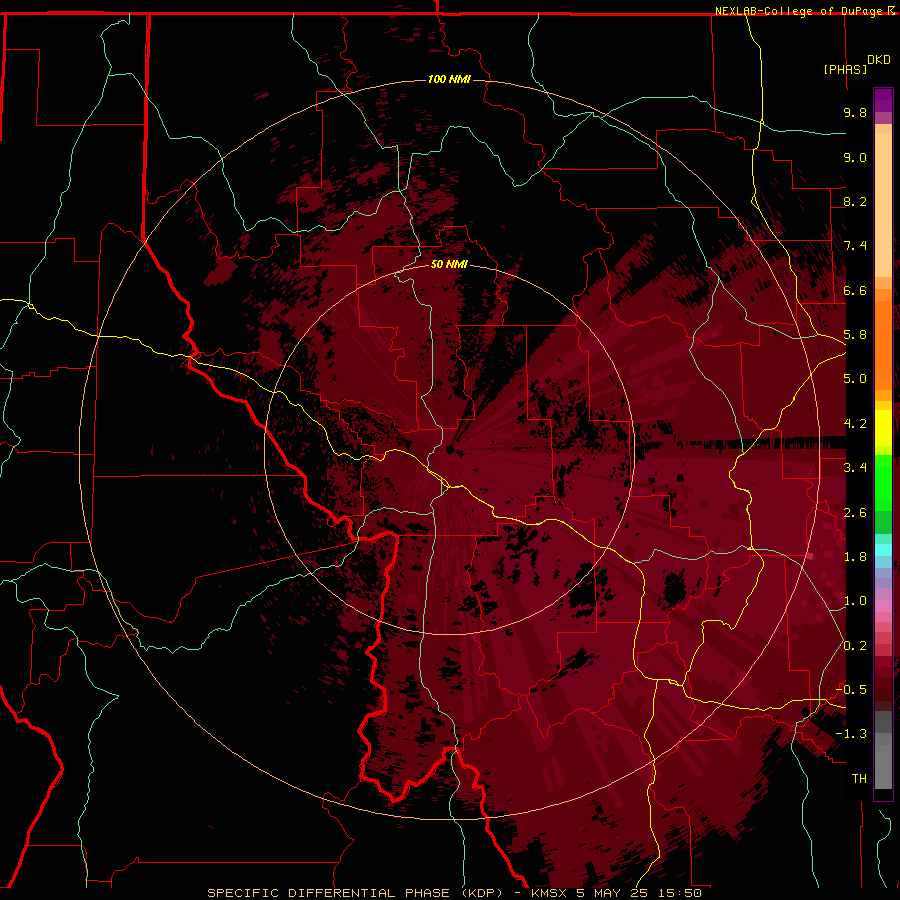Image resolution: width=900 pixels, height=900 pixels.
Task: Click the -1.3 scale value
Action: (x=851, y=734)
